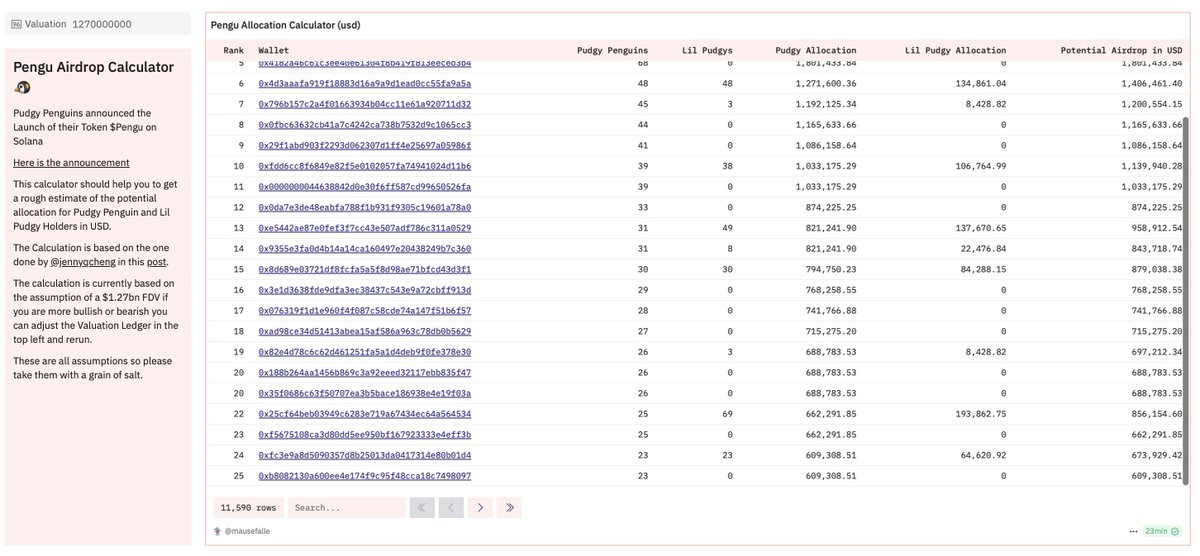1200x556 pixels.
Task: Open wallet 0x25cf64beb03949c6283e719a67434ec64a564534
Action: pos(364,414)
